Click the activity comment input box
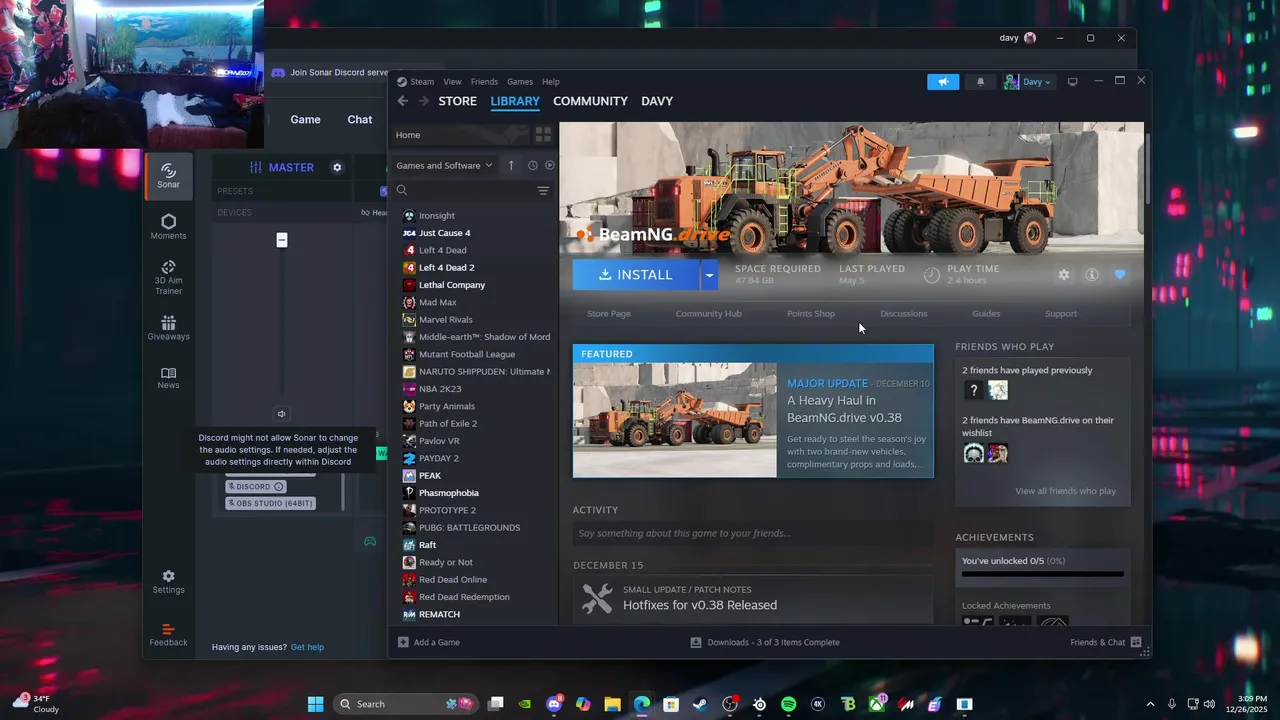Image resolution: width=1280 pixels, height=720 pixels. [x=753, y=533]
